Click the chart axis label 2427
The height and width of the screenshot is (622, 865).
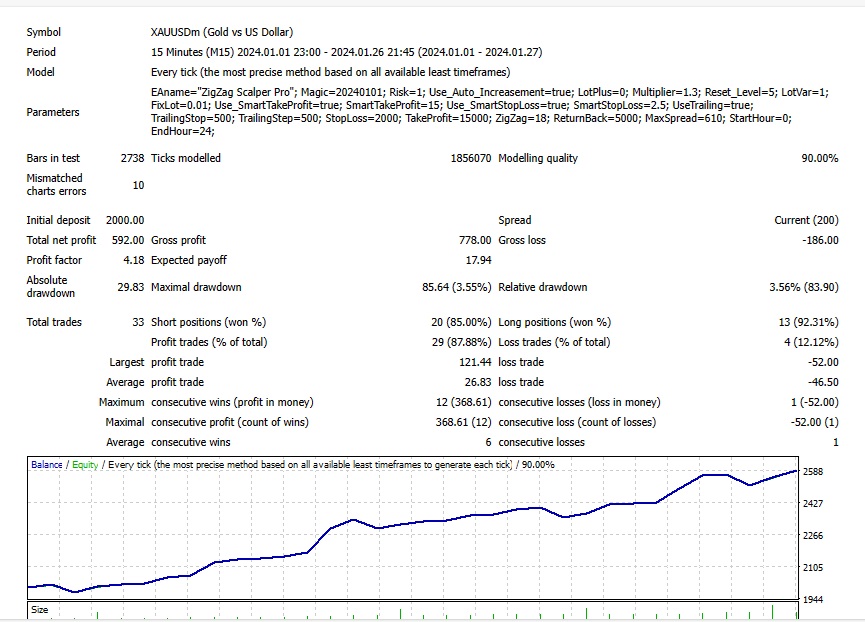tap(813, 504)
